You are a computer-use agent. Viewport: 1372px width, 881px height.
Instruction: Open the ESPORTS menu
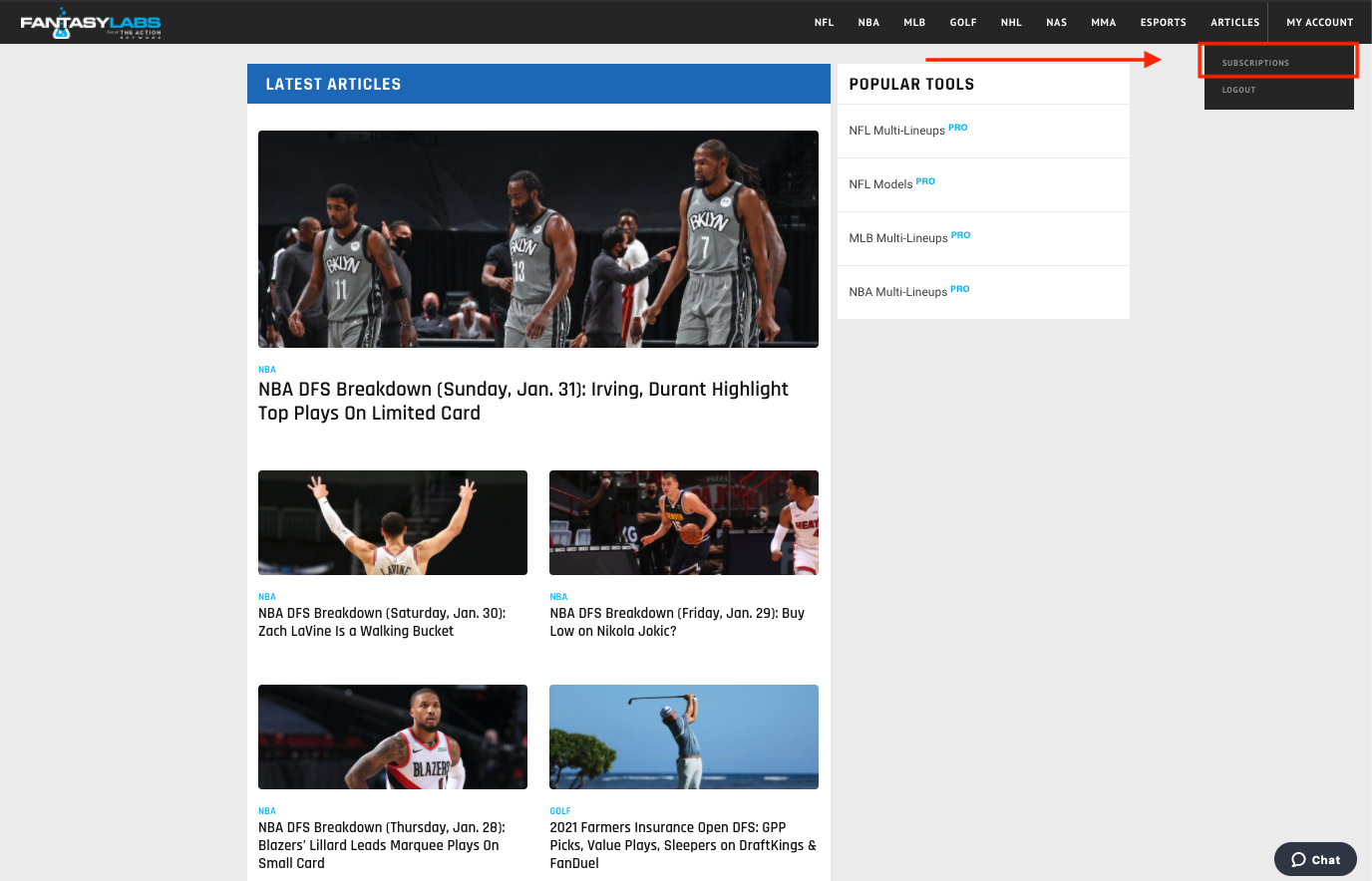(1164, 22)
